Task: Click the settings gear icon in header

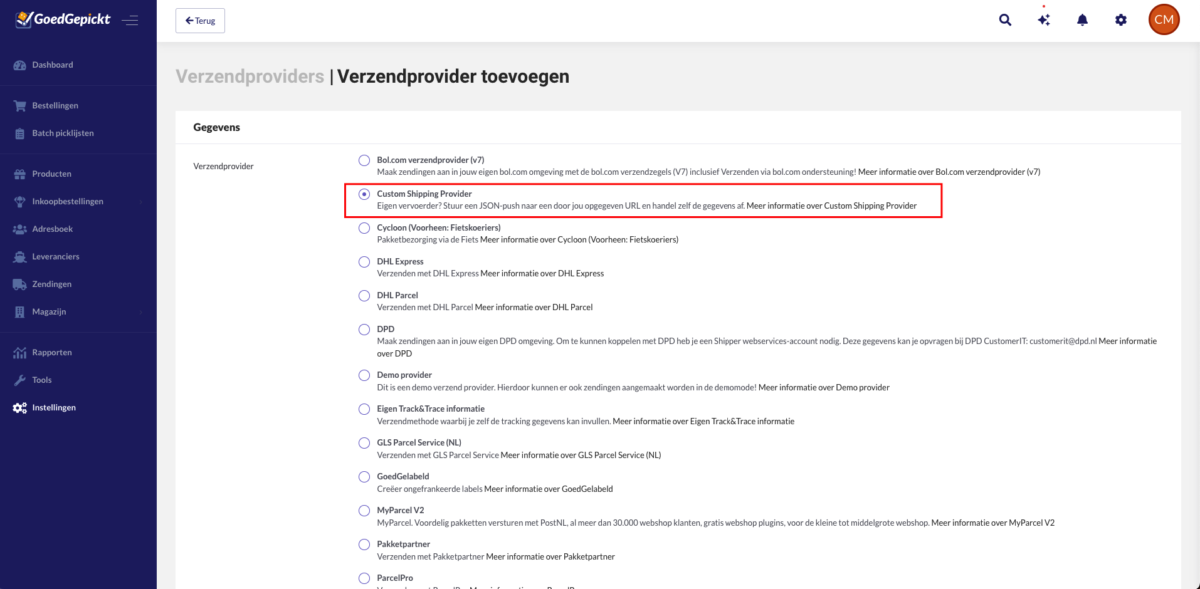Action: pyautogui.click(x=1121, y=20)
